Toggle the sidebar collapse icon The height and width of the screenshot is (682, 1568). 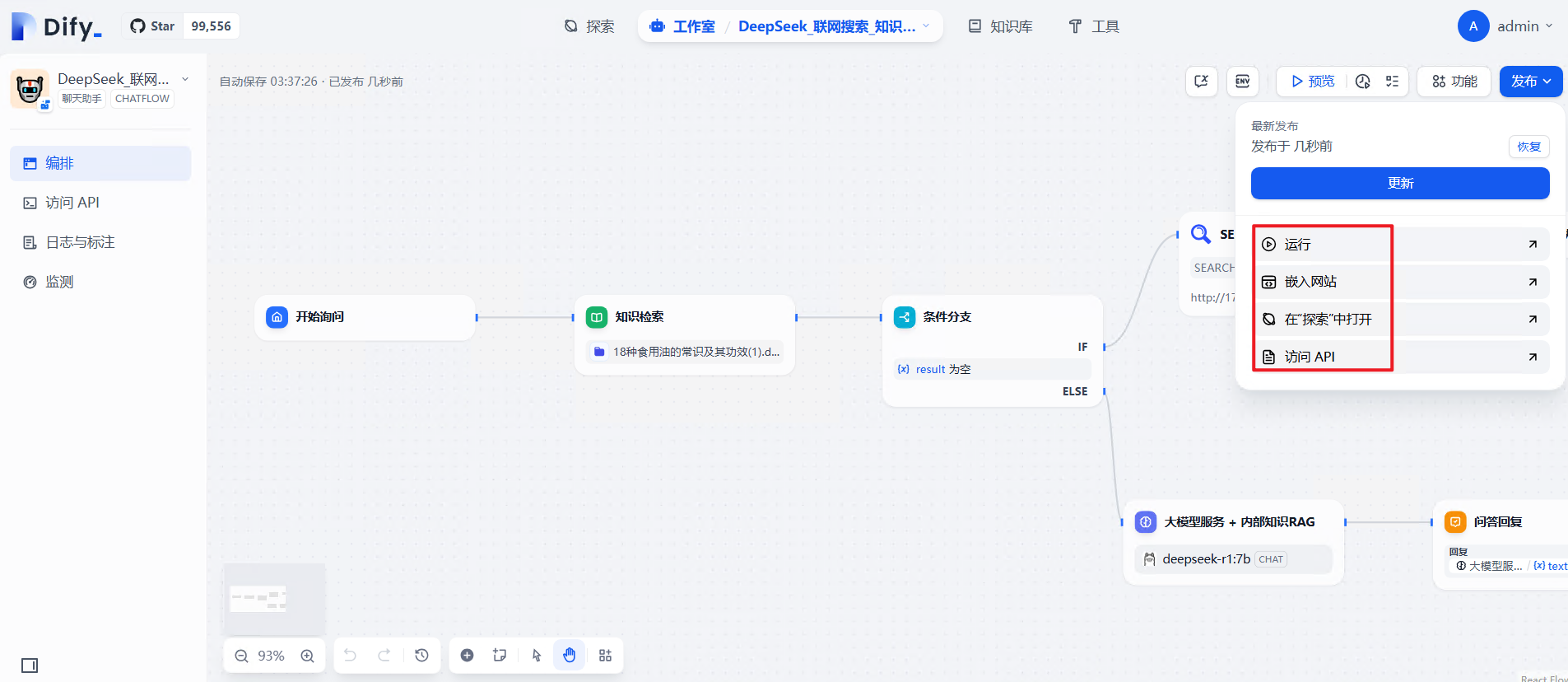coord(30,665)
